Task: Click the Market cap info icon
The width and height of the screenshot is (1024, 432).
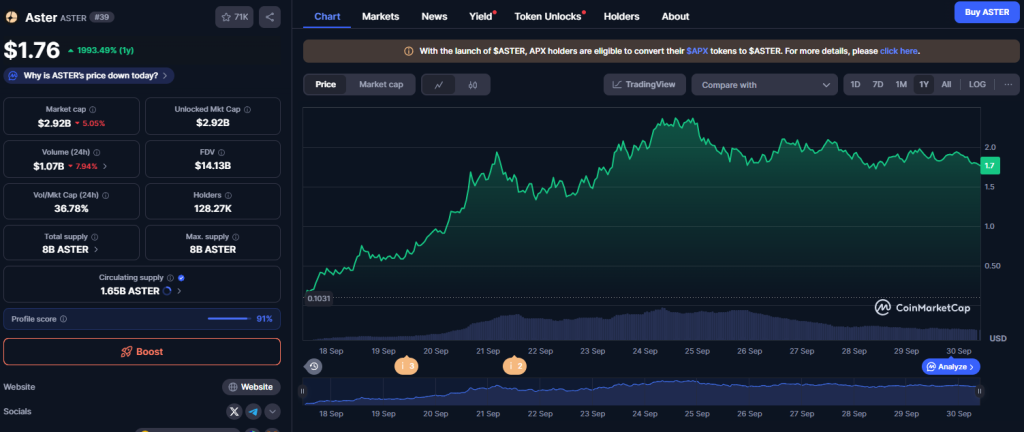Action: [x=93, y=109]
